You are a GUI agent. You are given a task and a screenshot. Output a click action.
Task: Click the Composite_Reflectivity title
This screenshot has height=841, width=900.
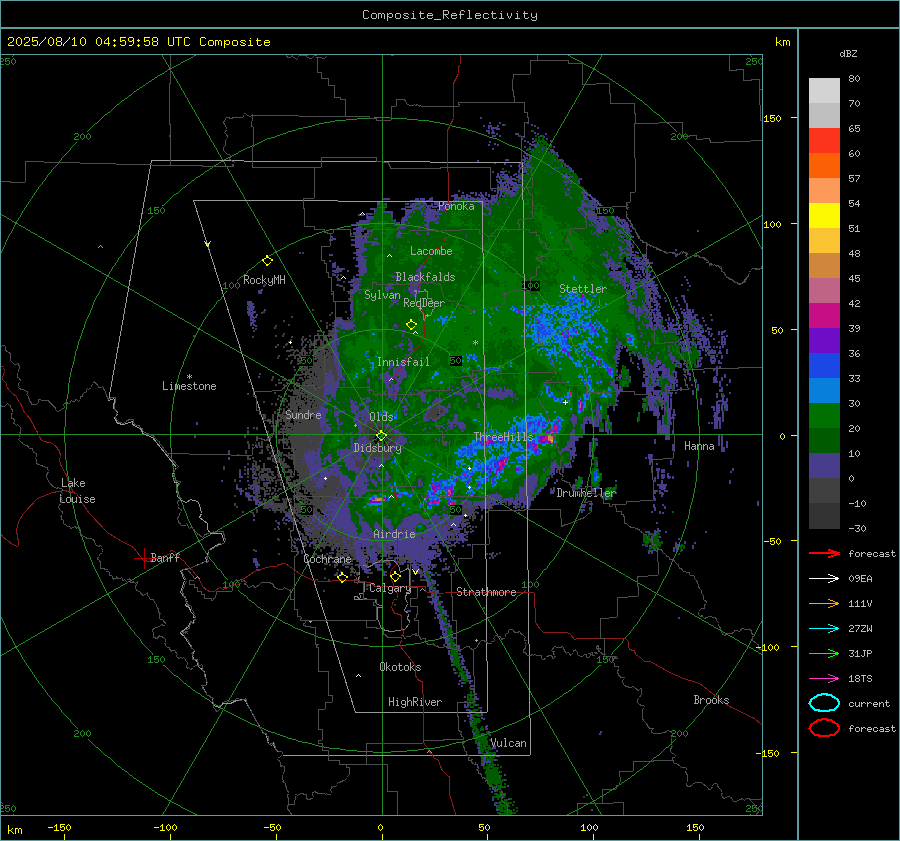449,15
